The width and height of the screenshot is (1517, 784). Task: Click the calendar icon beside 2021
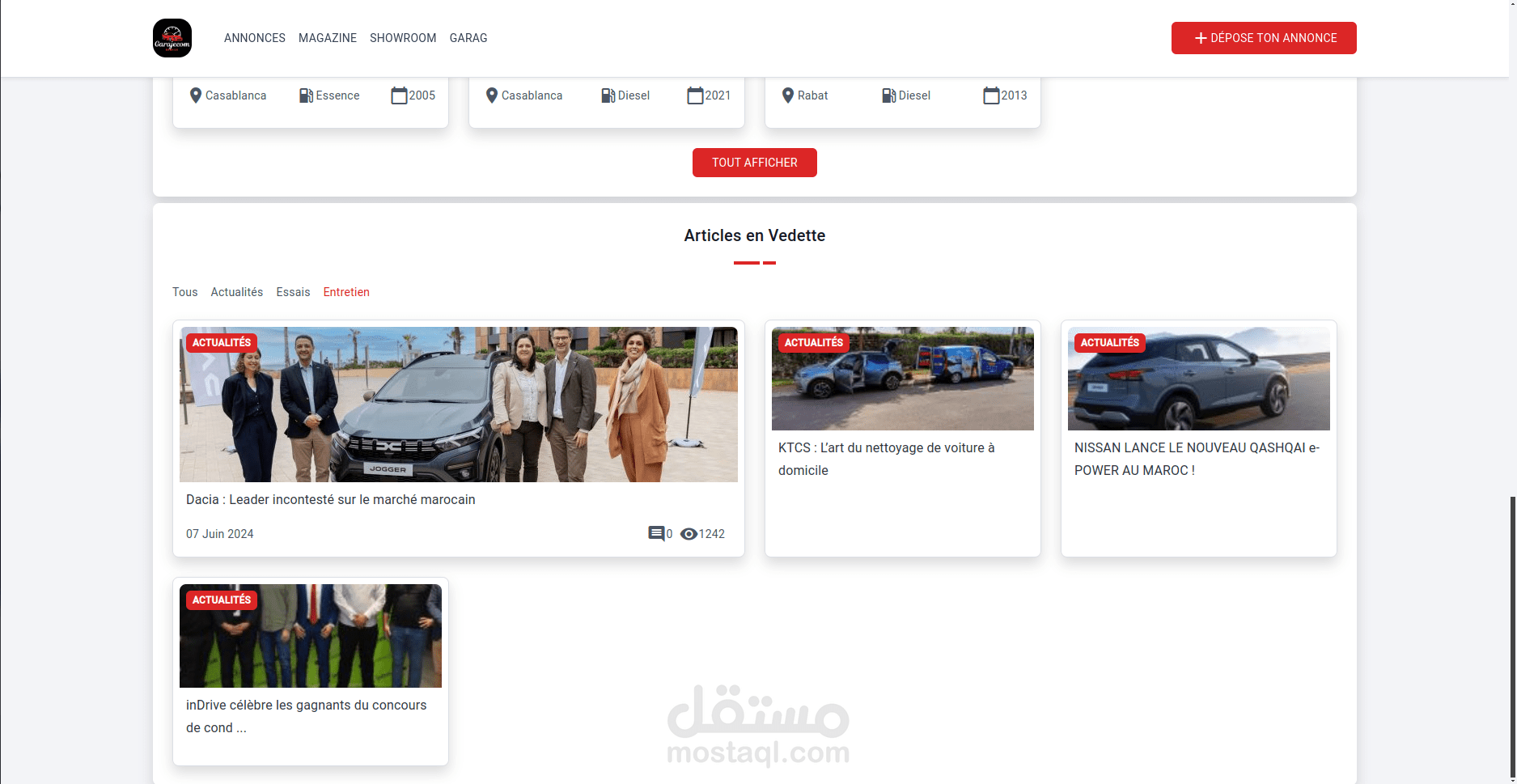click(x=695, y=95)
